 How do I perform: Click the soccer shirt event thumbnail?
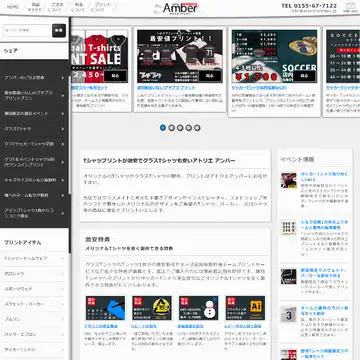tap(288, 180)
